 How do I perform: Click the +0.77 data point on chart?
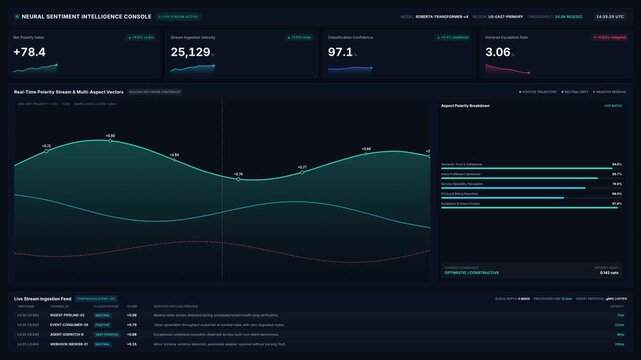point(302,172)
